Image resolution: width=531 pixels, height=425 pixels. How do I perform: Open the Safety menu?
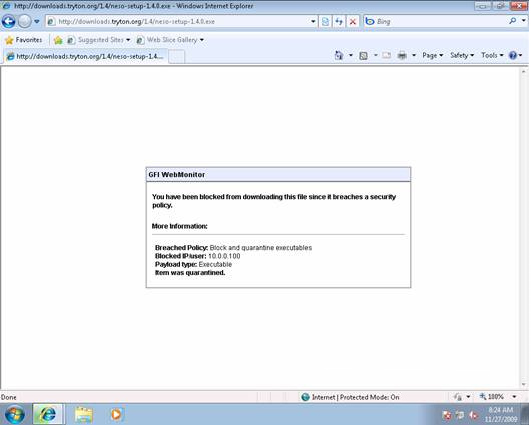[x=462, y=55]
